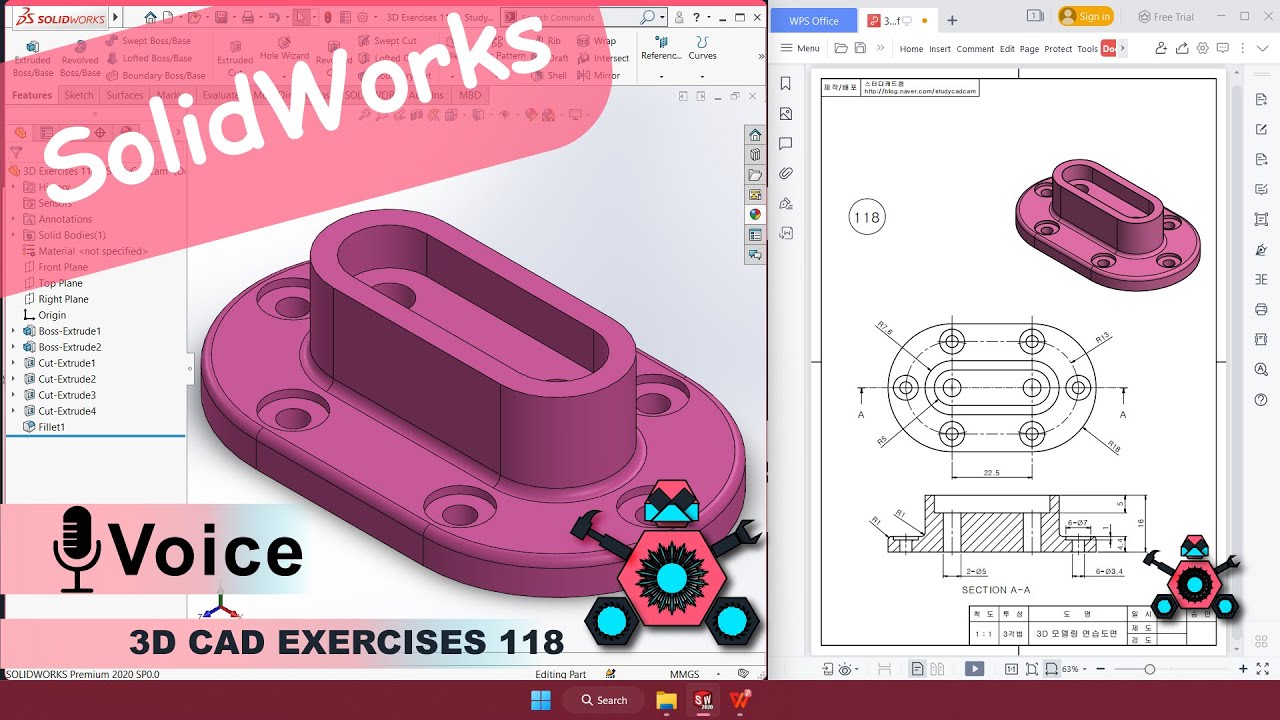The height and width of the screenshot is (720, 1280).
Task: Click the SolidWorks Home icon
Action: click(150, 17)
